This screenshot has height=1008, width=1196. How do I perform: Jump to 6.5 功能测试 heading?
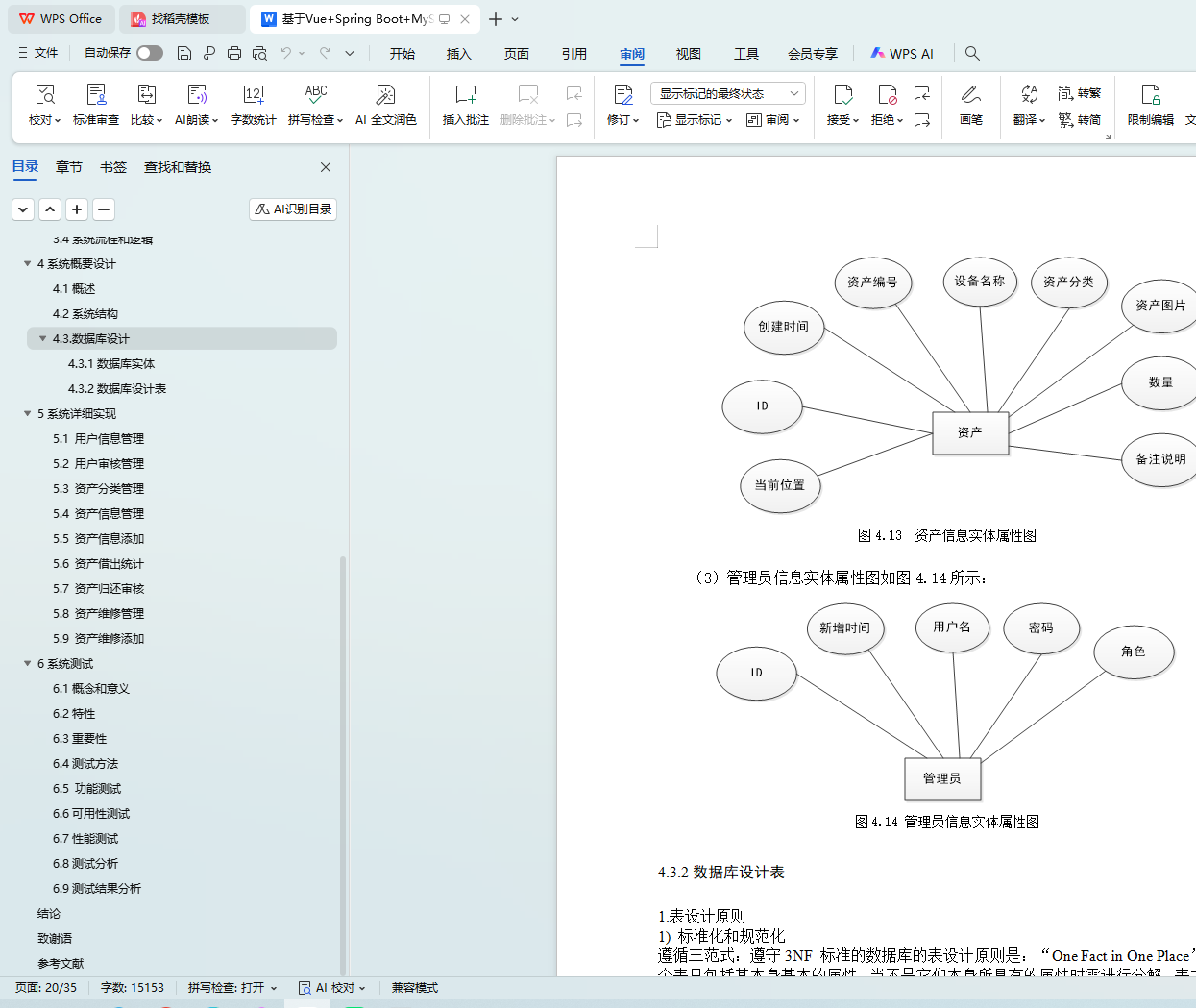(86, 788)
